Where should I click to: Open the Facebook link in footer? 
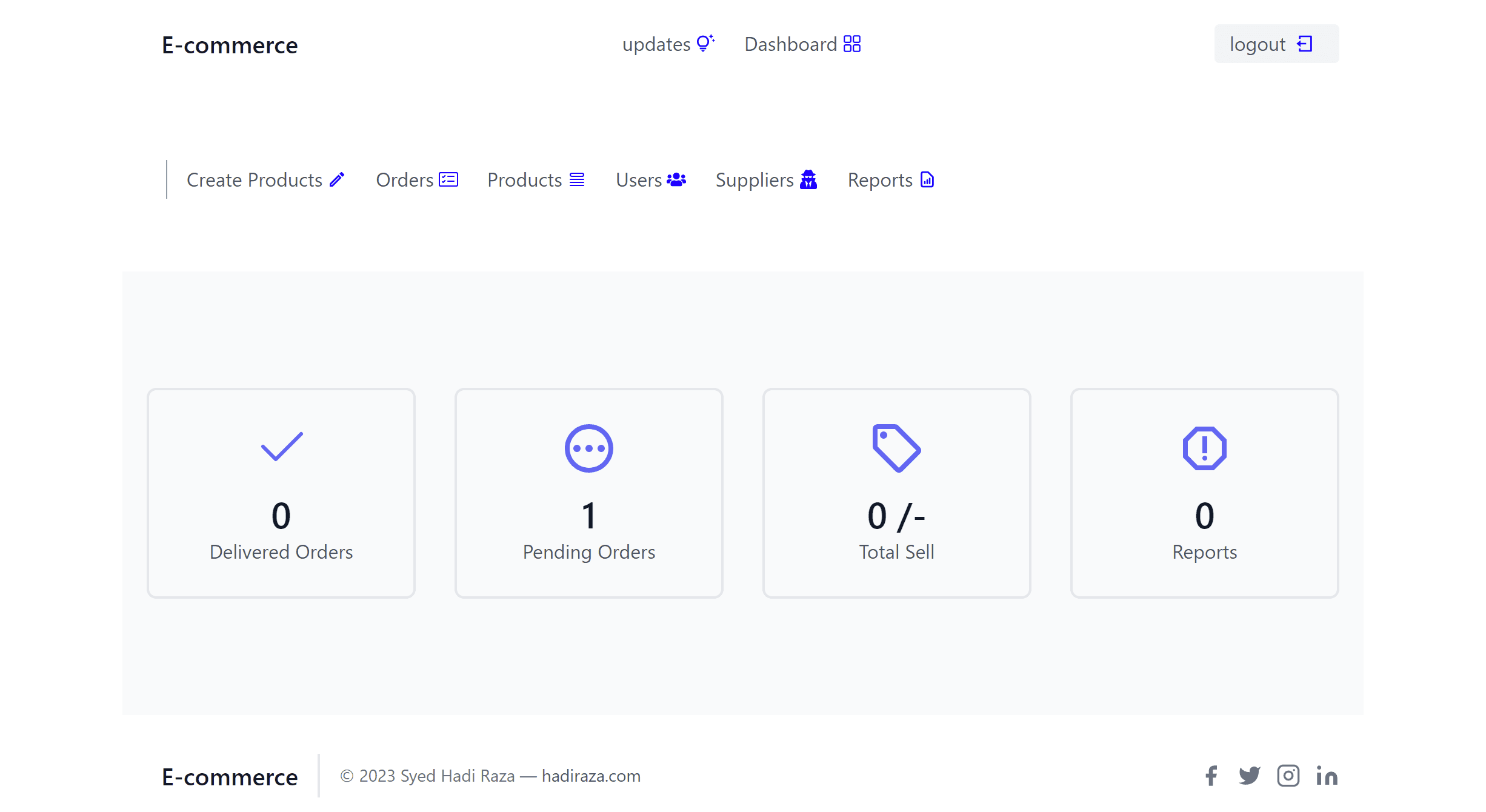tap(1211, 776)
